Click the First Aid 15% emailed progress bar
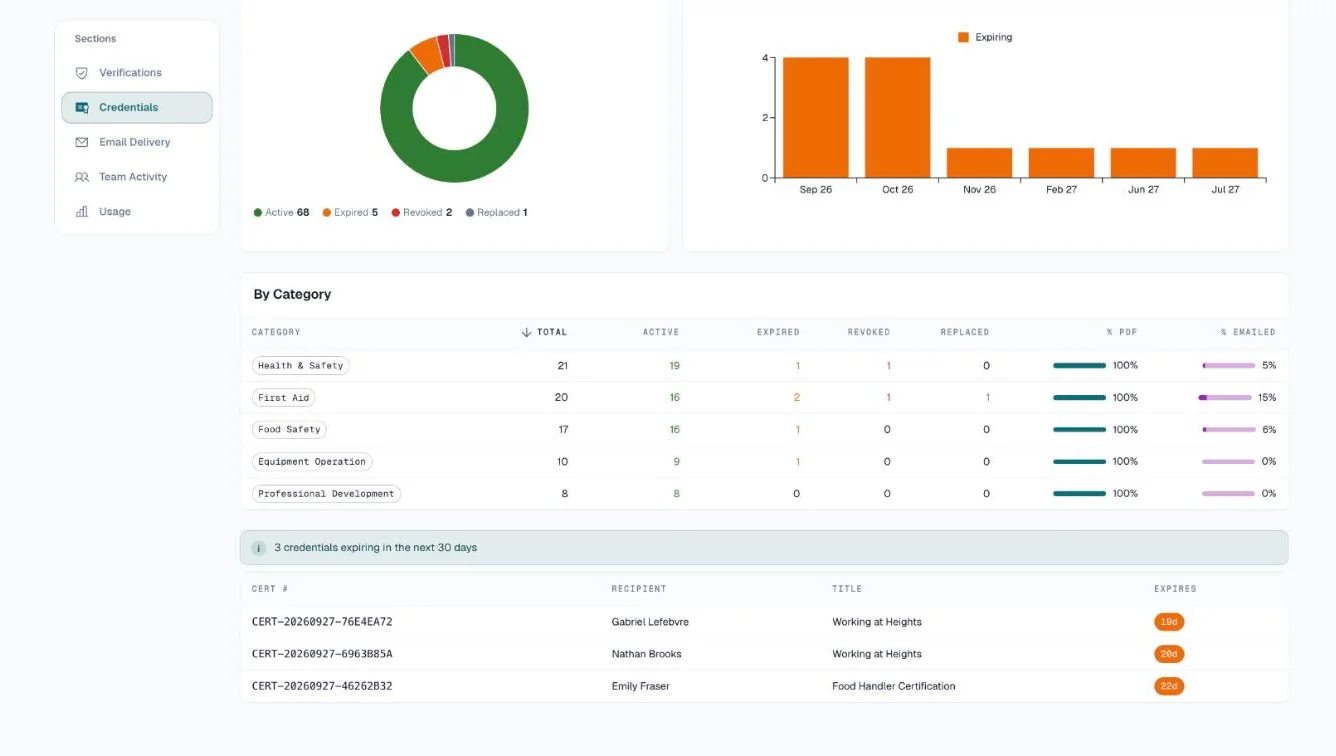The image size is (1336, 756). [1227, 398]
